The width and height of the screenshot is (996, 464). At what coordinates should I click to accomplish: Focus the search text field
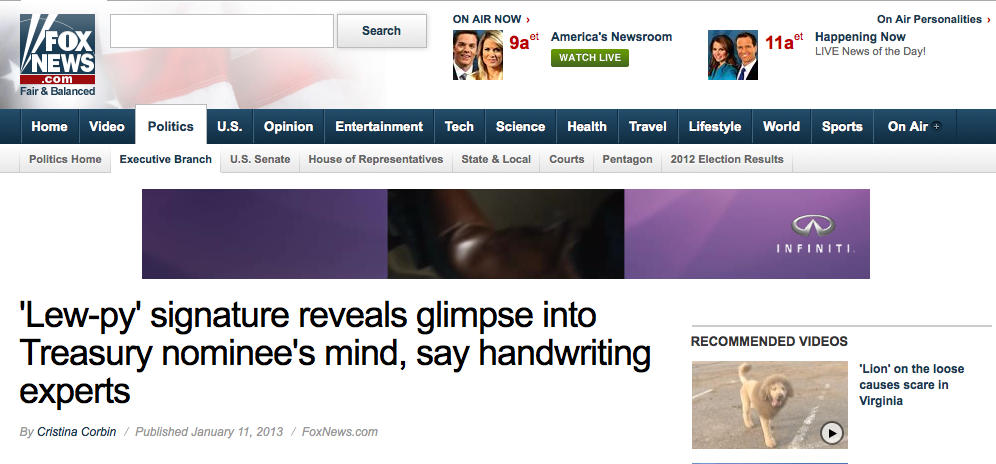222,31
